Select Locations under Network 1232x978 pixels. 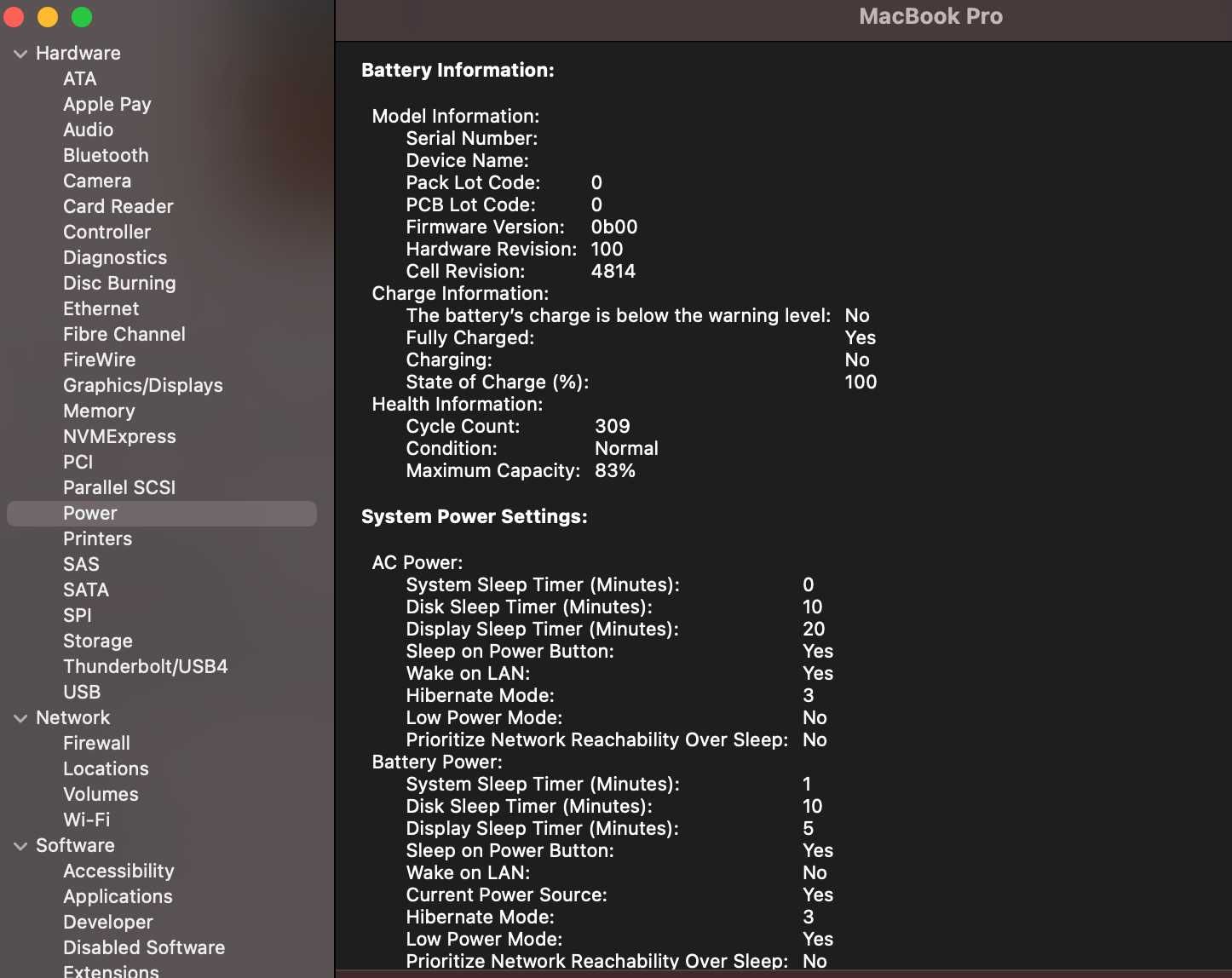pyautogui.click(x=106, y=768)
